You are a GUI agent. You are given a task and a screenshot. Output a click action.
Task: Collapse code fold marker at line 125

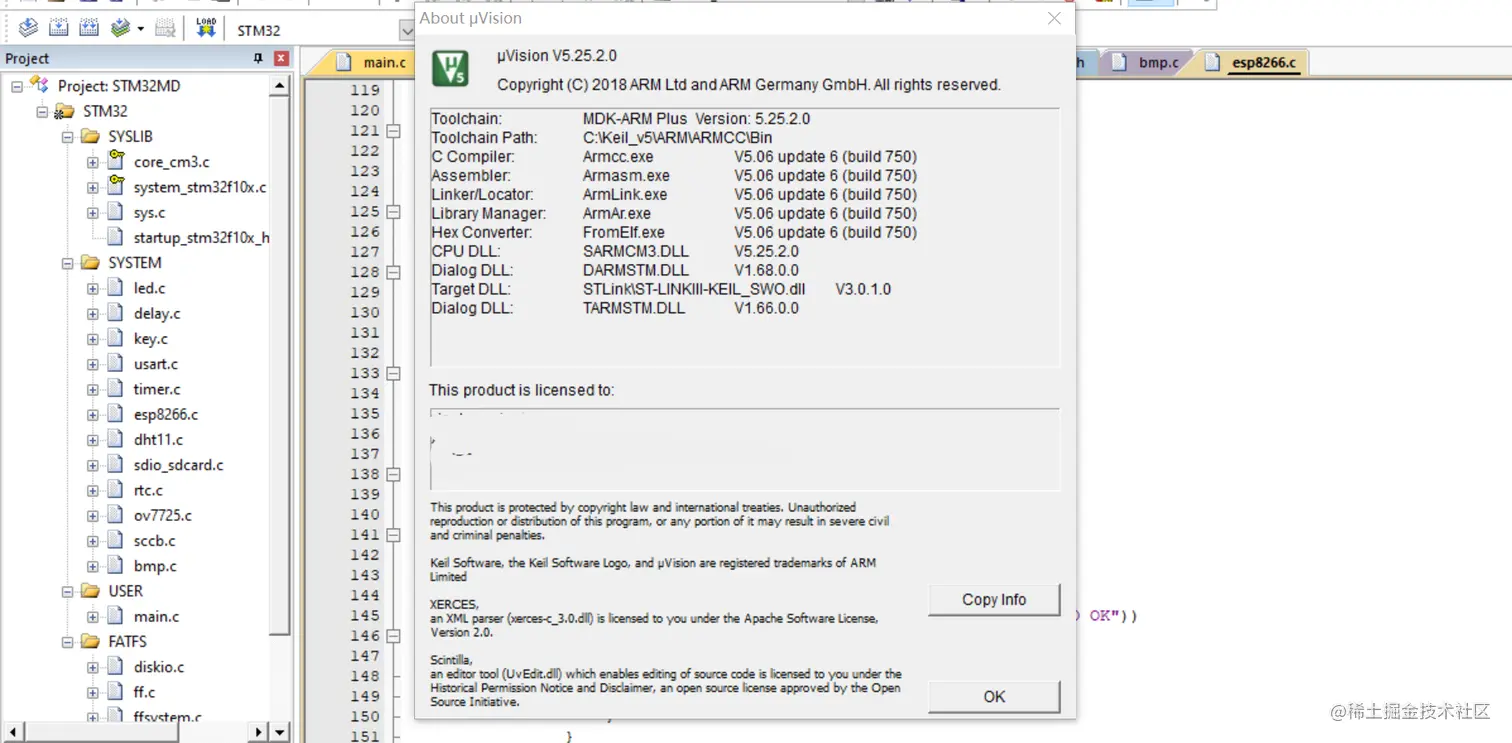[393, 212]
